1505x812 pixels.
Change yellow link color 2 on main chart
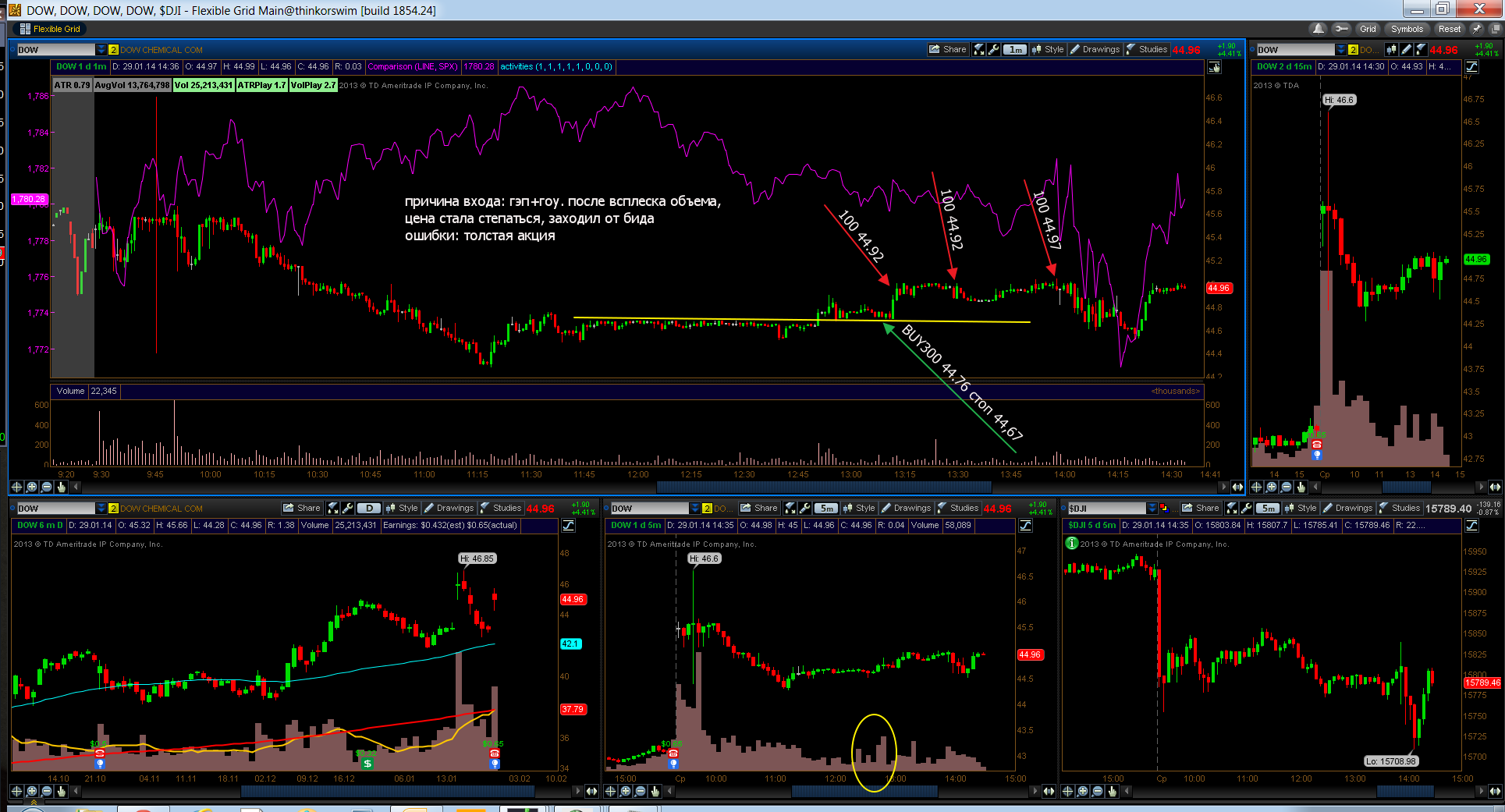(113, 50)
